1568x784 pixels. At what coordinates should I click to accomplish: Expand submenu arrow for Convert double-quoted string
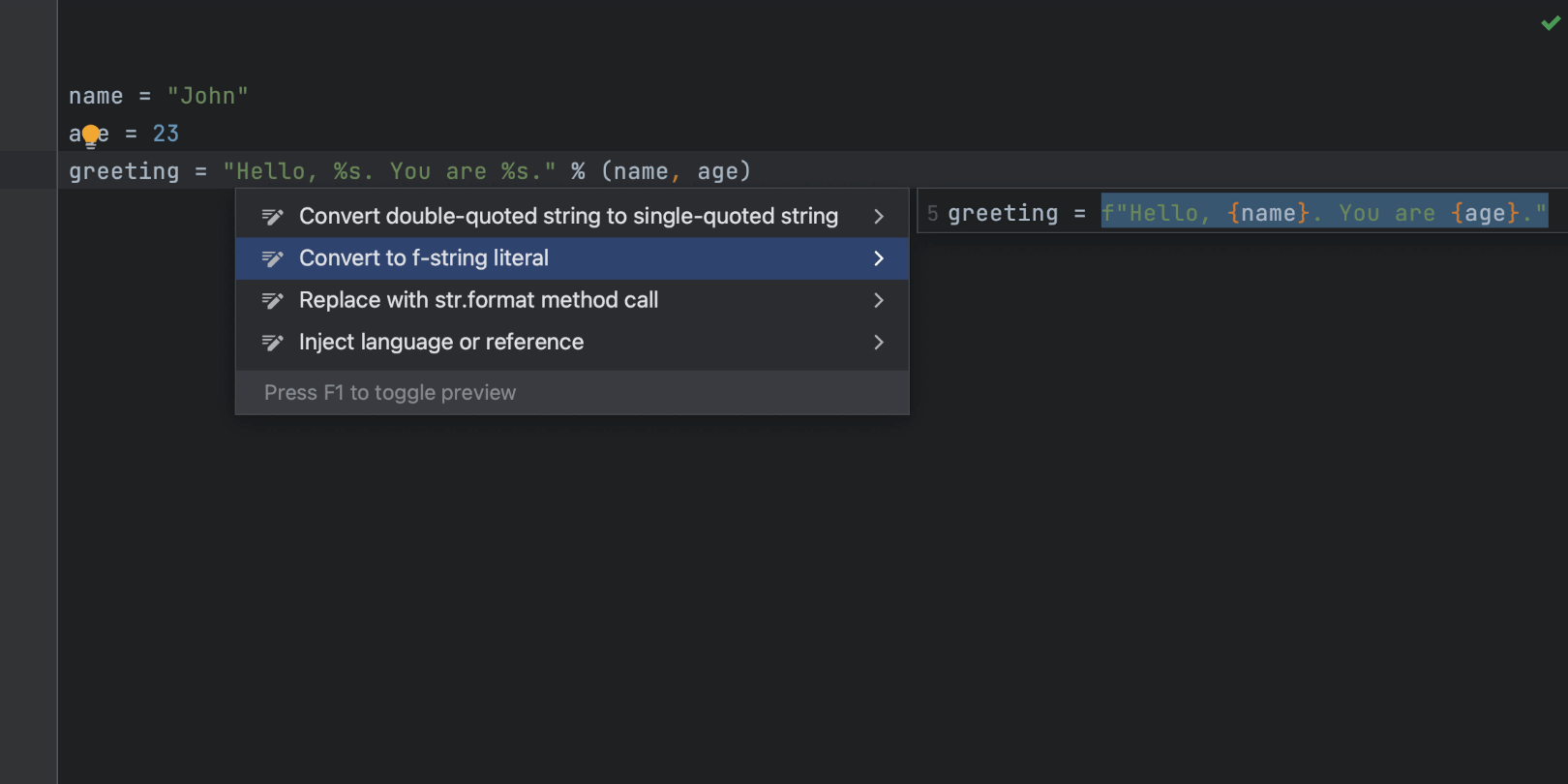point(879,217)
